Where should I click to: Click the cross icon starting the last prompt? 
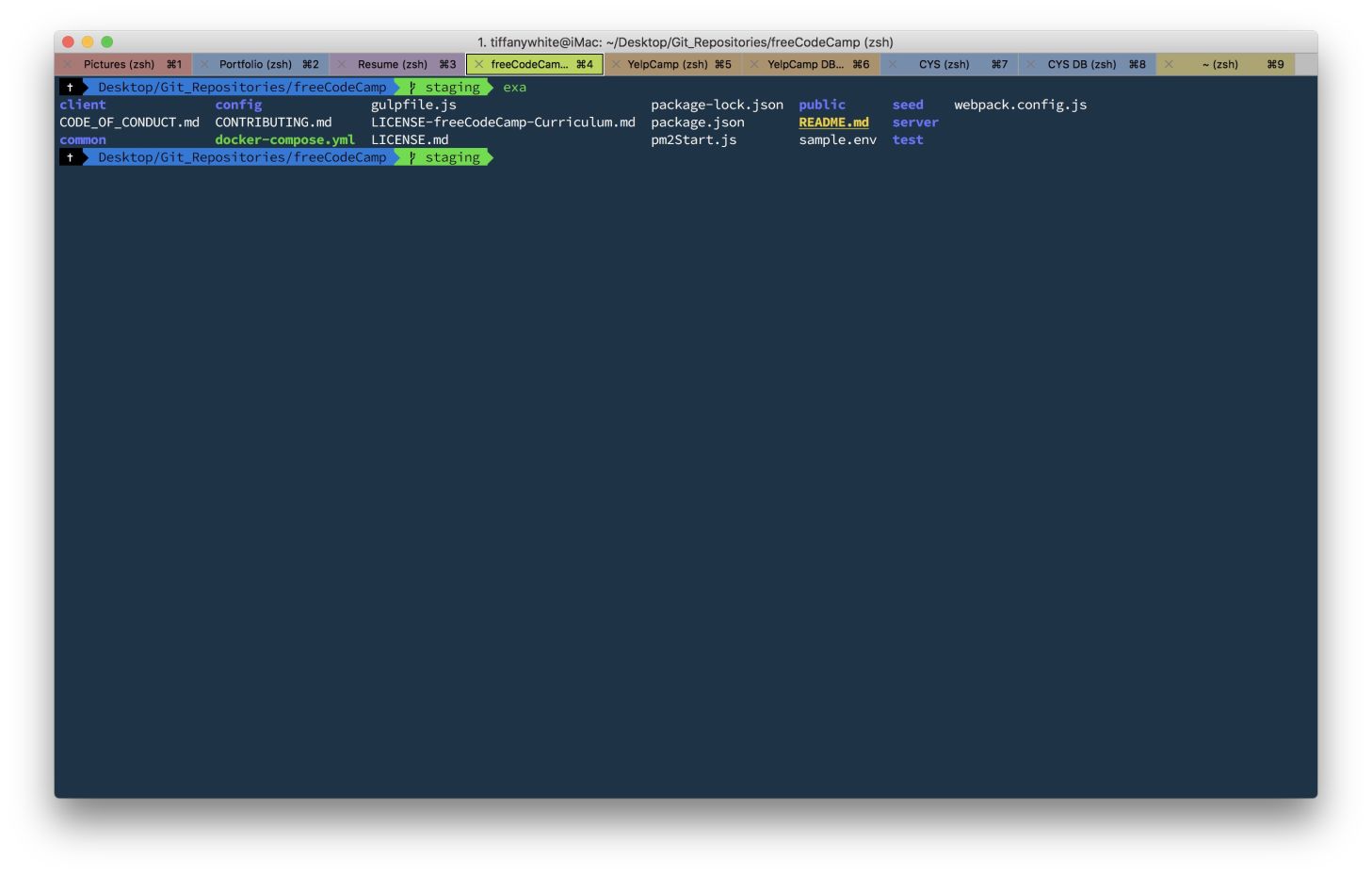click(x=70, y=157)
